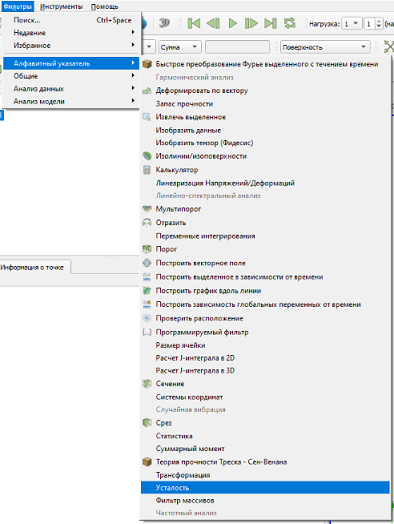The image size is (394, 524).
Task: Open the Фильтры menu
Action: pyautogui.click(x=18, y=6)
